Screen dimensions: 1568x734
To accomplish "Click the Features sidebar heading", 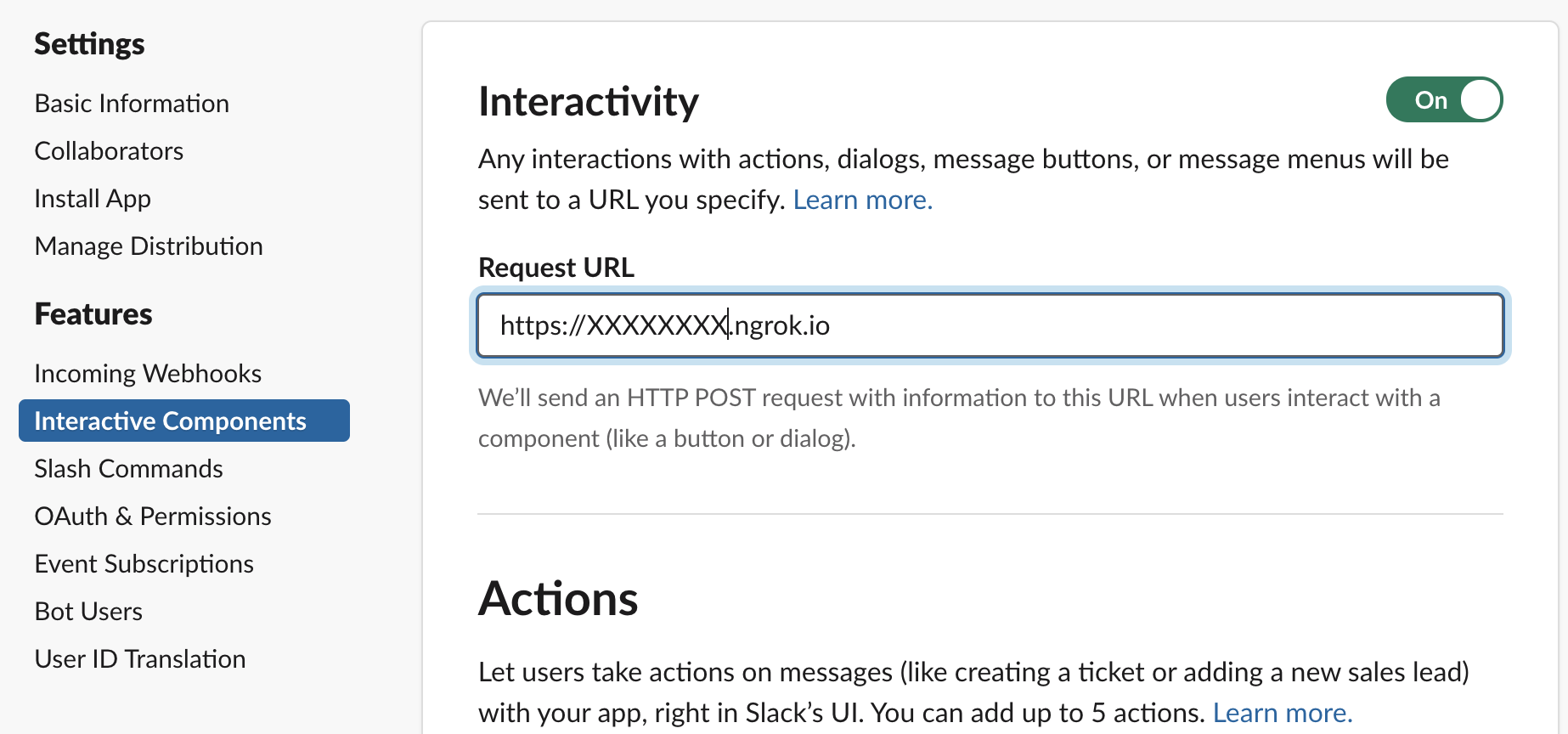I will coord(93,314).
